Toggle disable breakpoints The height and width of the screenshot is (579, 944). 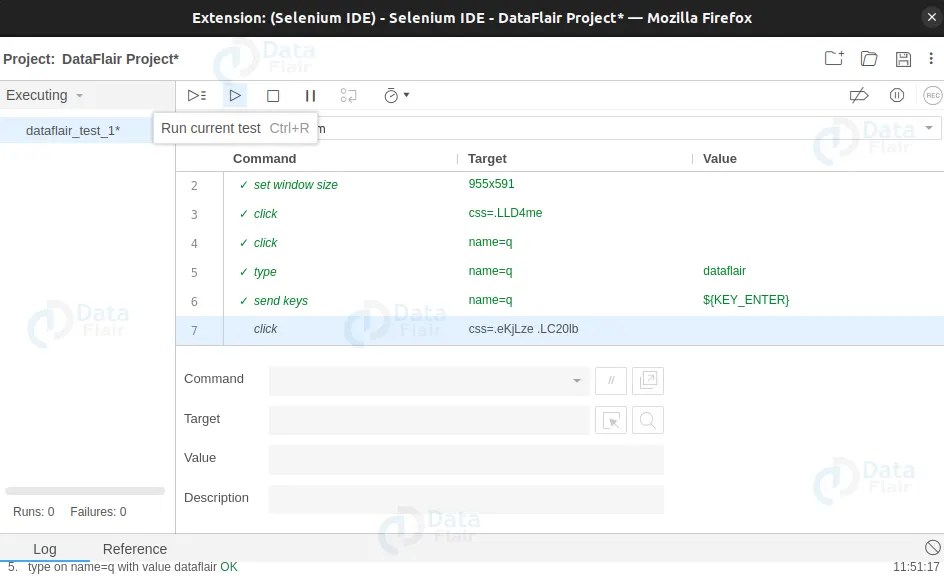[x=858, y=95]
